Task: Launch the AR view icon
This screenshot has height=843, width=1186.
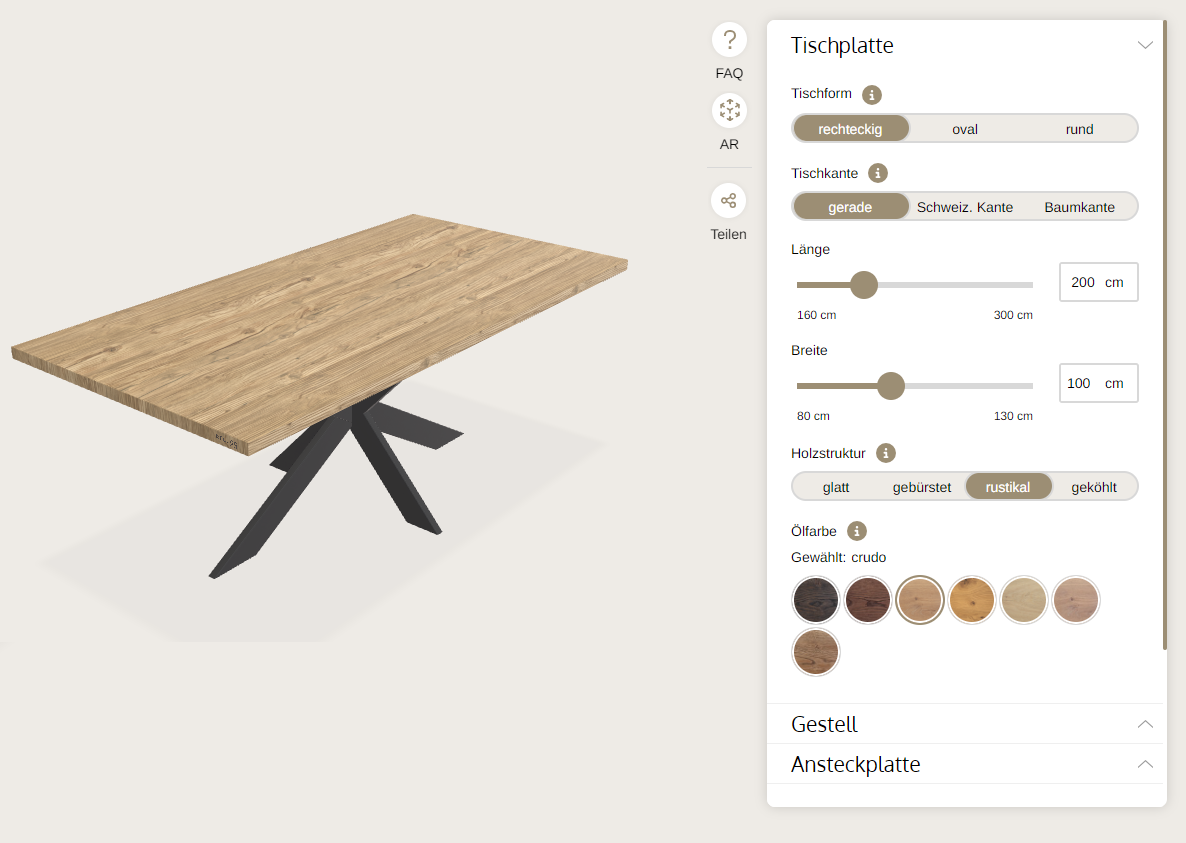Action: pyautogui.click(x=729, y=110)
